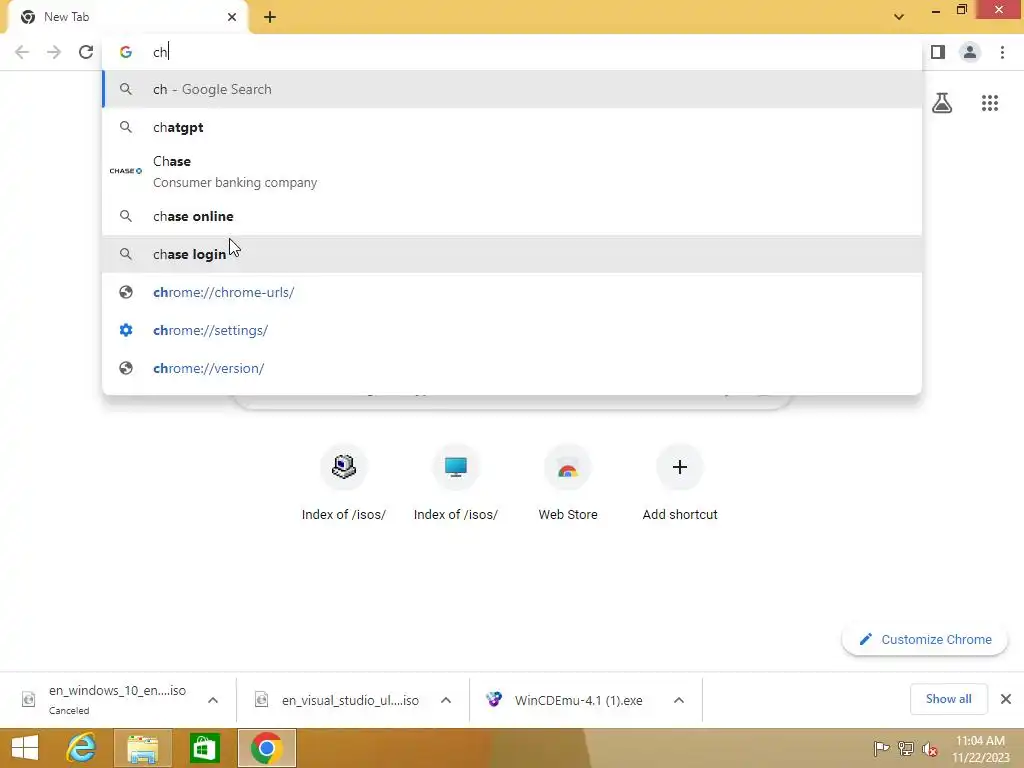This screenshot has height=768, width=1024.
Task: Choose 'ch - Google Search' suggestion
Action: tap(512, 89)
